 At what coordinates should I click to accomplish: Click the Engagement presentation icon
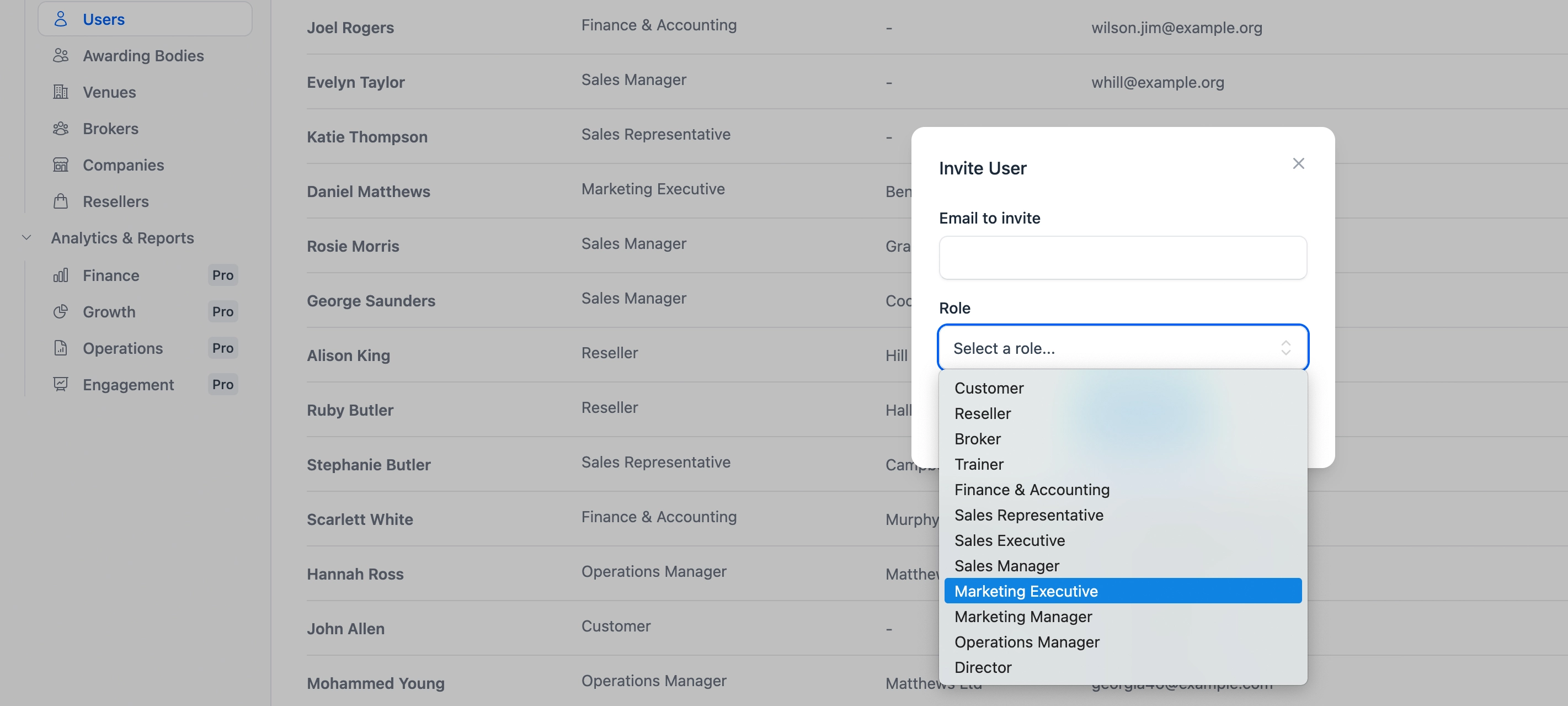pos(60,384)
